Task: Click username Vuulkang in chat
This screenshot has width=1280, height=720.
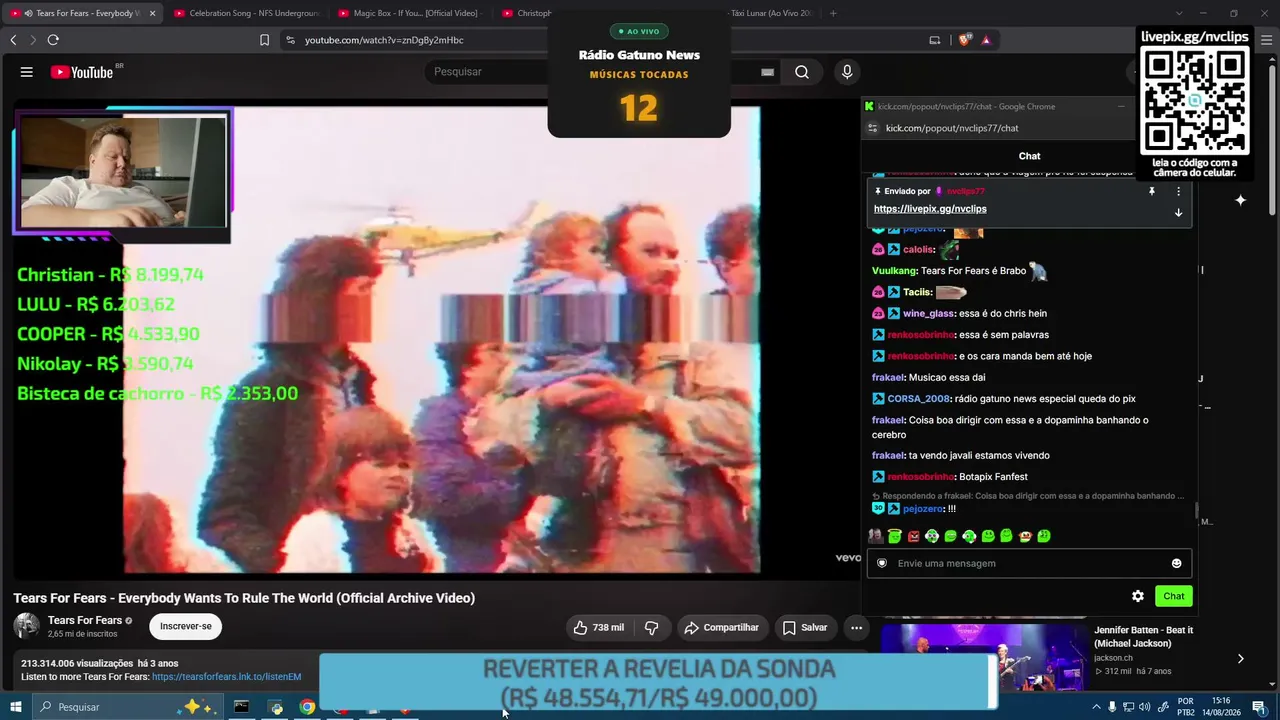Action: coord(895,271)
